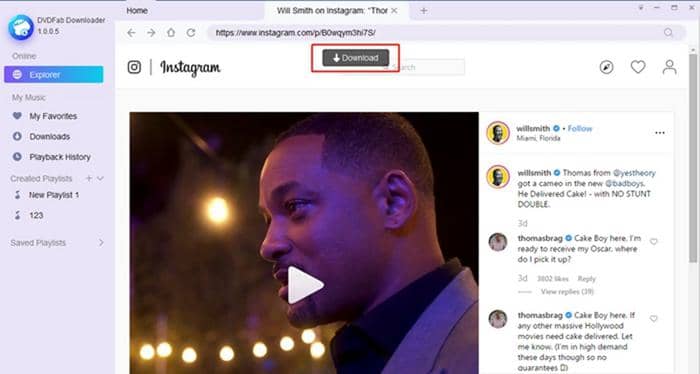Click the Instagram camera logo icon
Image resolution: width=700 pixels, height=374 pixels.
click(x=134, y=67)
